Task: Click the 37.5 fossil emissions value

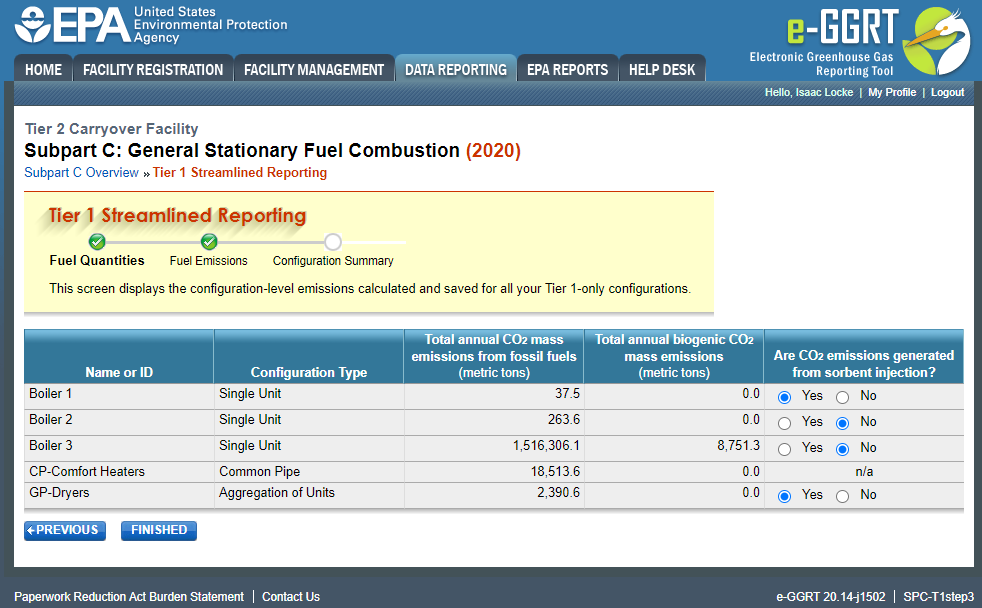Action: 567,393
